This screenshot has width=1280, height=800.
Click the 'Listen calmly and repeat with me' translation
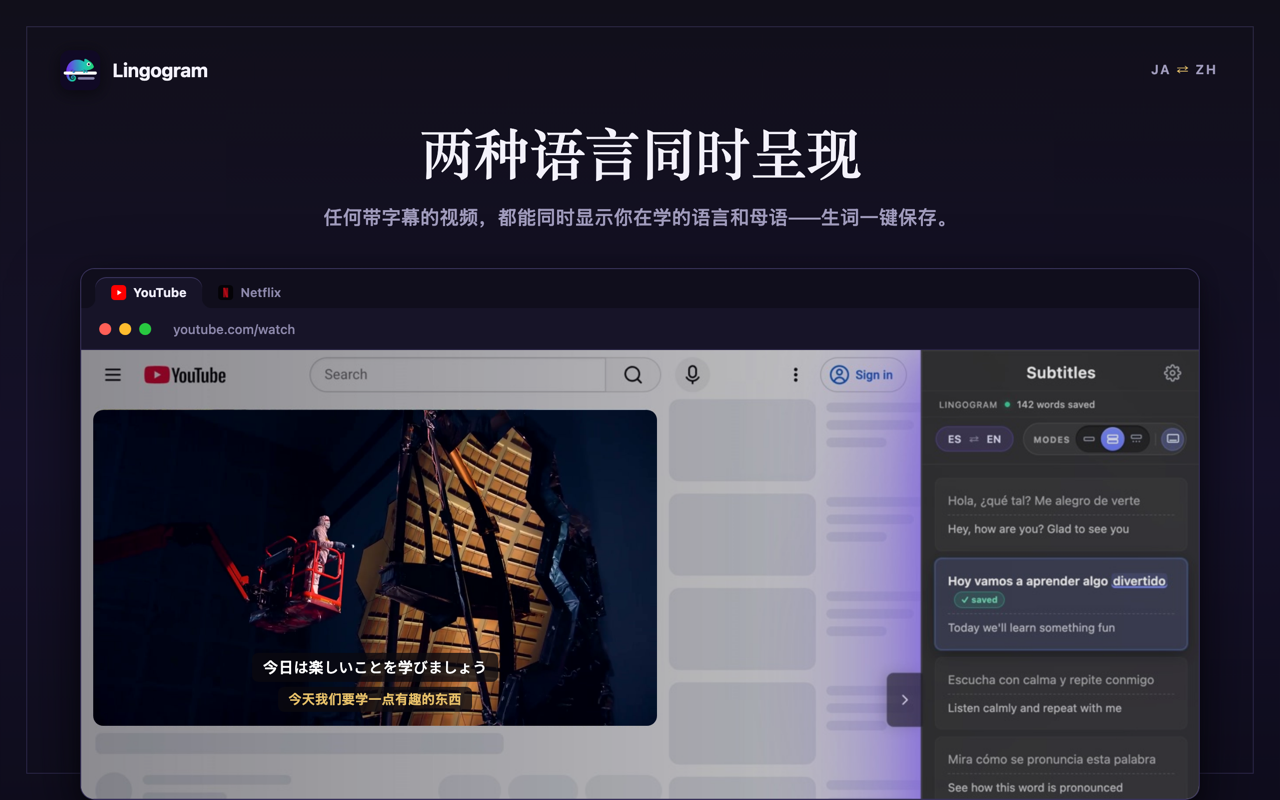(x=1035, y=708)
